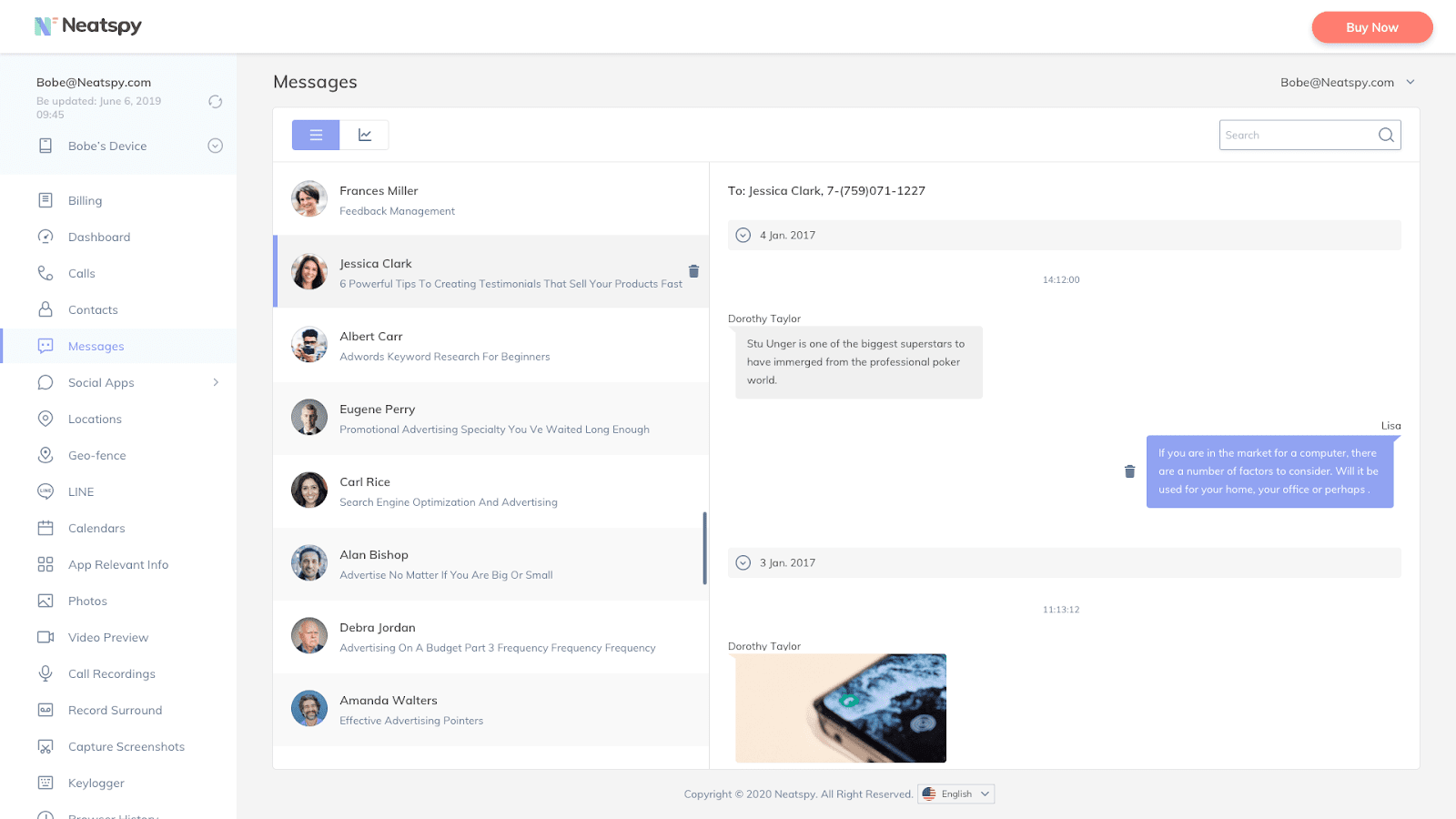Screen dimensions: 1456x819
Task: Click the conversation list scrollbar
Action: [x=704, y=548]
